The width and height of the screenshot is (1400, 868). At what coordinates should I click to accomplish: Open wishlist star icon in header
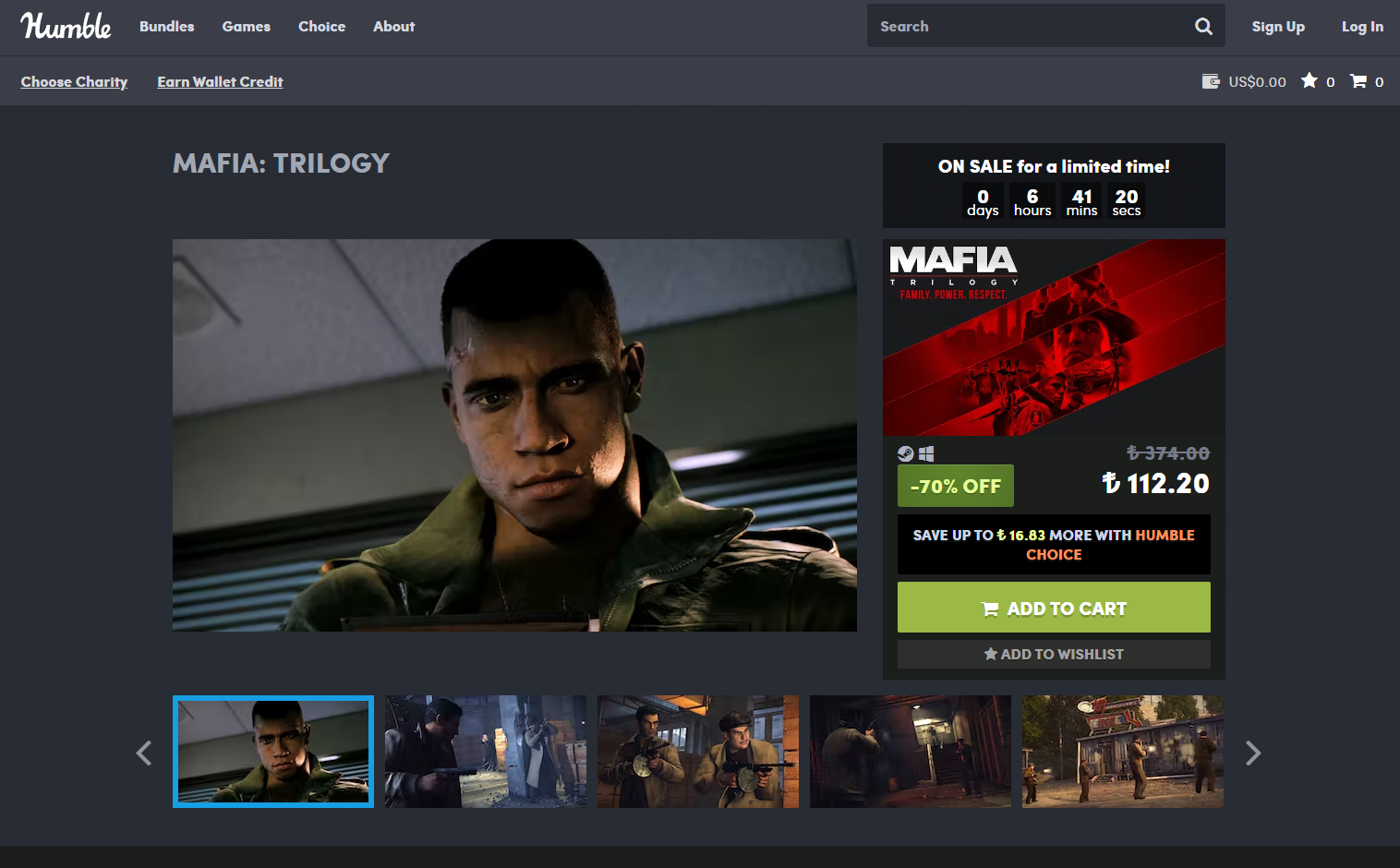pyautogui.click(x=1309, y=81)
